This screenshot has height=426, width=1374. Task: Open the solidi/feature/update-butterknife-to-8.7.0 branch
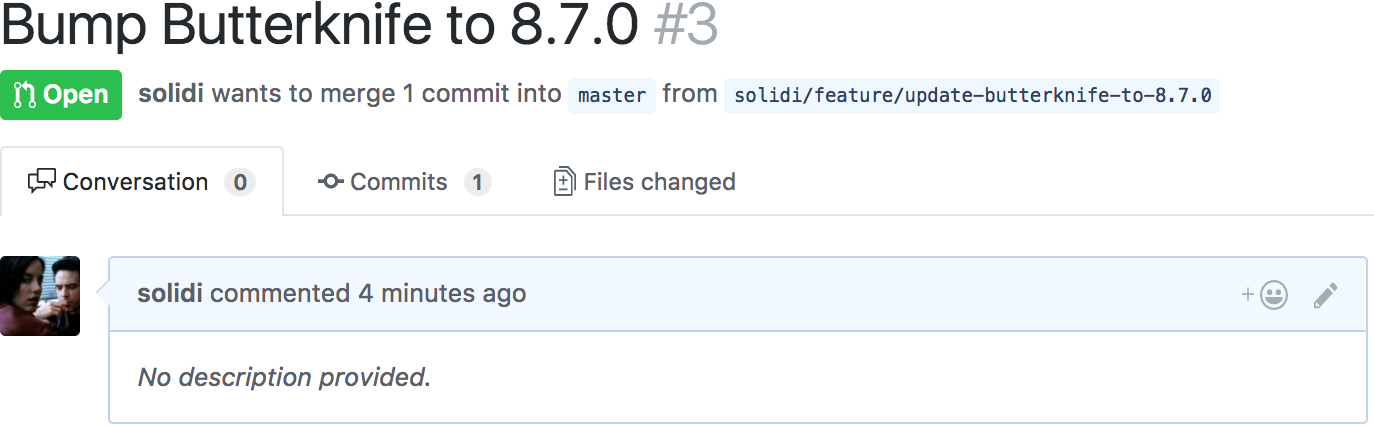972,96
